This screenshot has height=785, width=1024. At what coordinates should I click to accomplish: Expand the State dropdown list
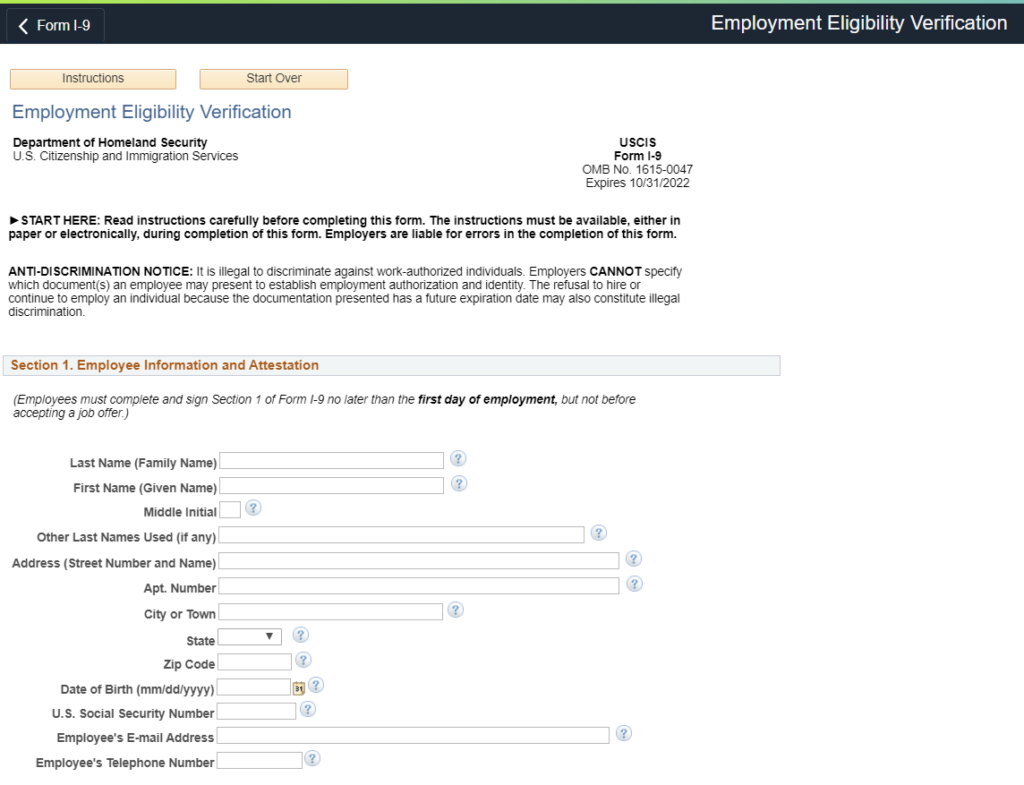[268, 634]
